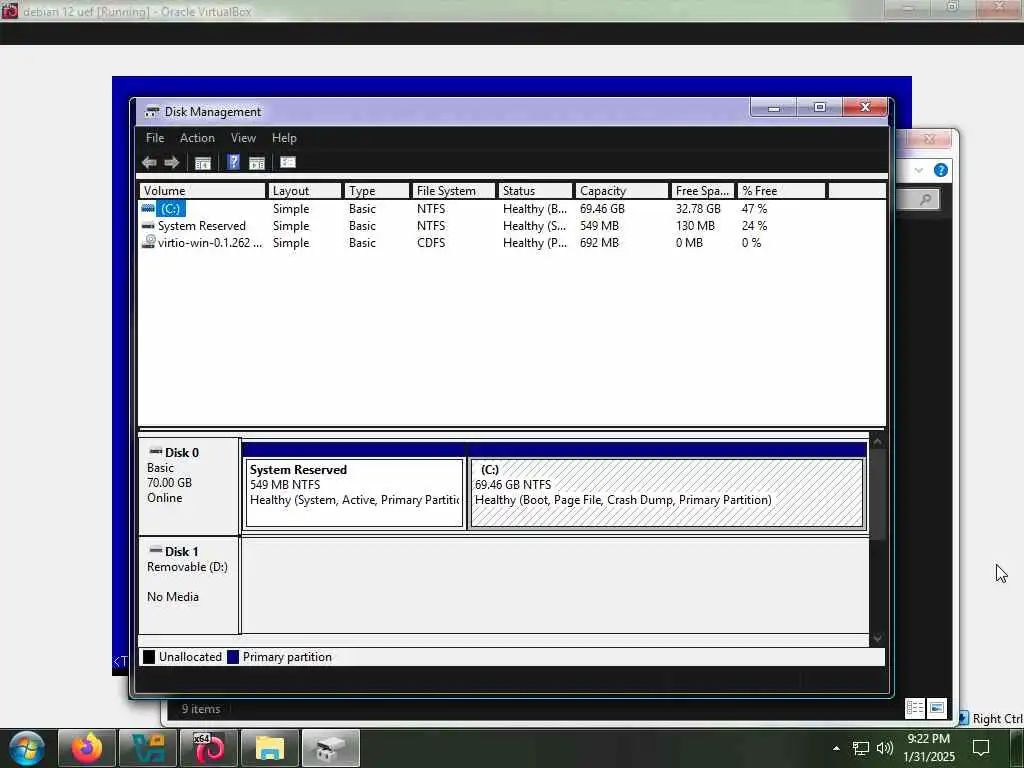
Task: Click the last toolbar icon with checklist
Action: (x=288, y=163)
